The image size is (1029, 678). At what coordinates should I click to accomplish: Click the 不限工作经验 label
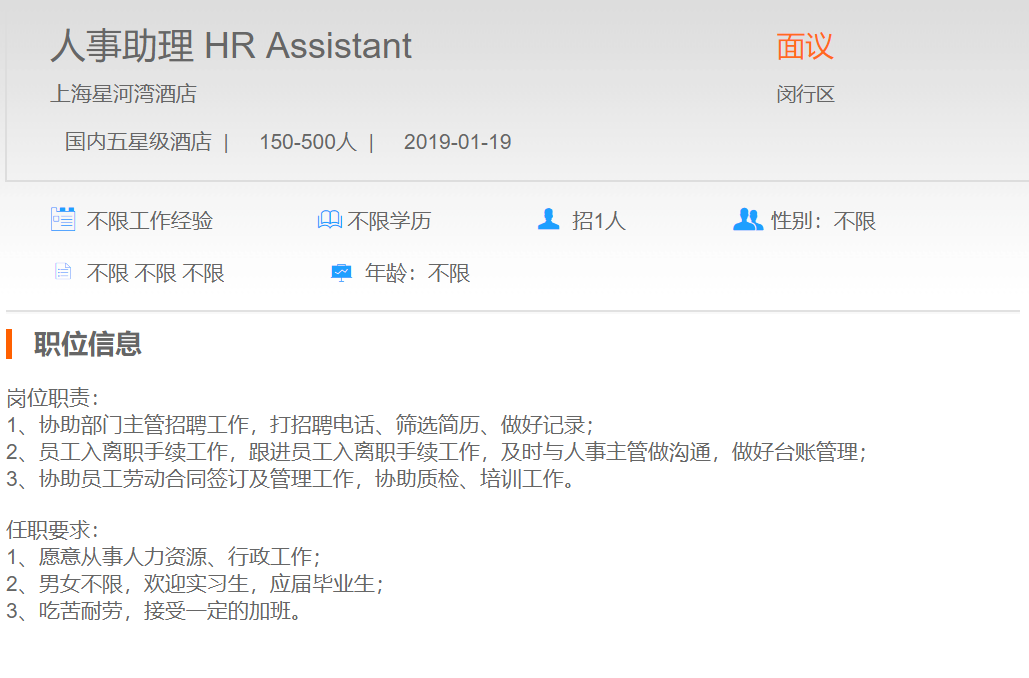(x=149, y=221)
